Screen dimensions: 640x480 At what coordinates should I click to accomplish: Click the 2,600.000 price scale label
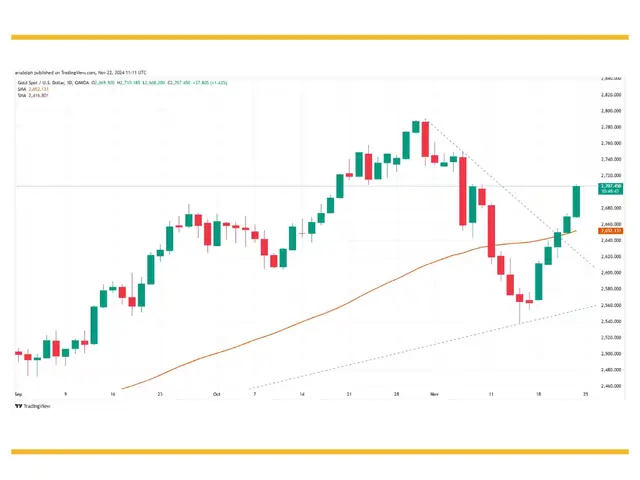(x=611, y=273)
